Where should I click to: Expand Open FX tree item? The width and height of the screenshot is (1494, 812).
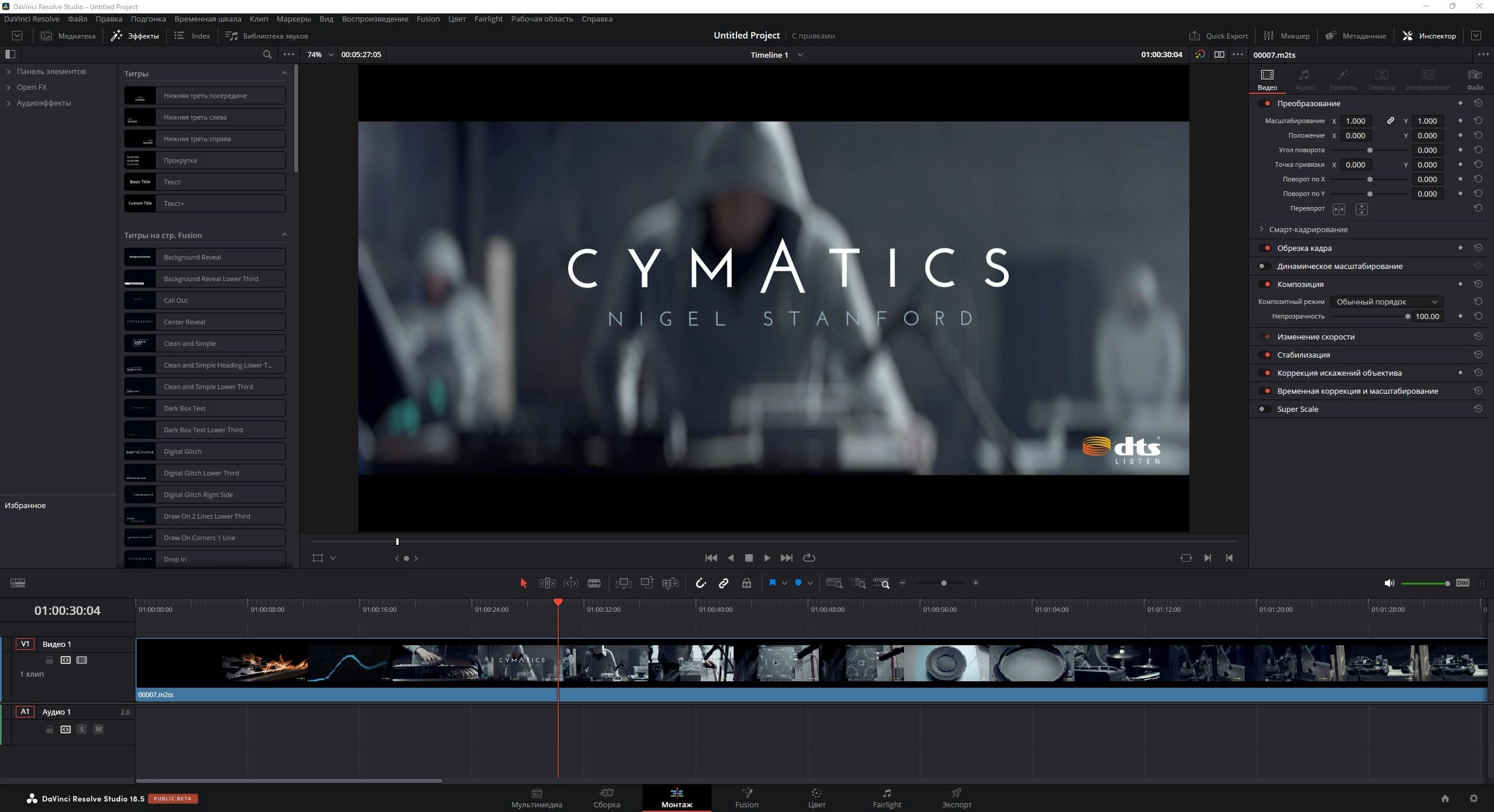pyautogui.click(x=9, y=87)
